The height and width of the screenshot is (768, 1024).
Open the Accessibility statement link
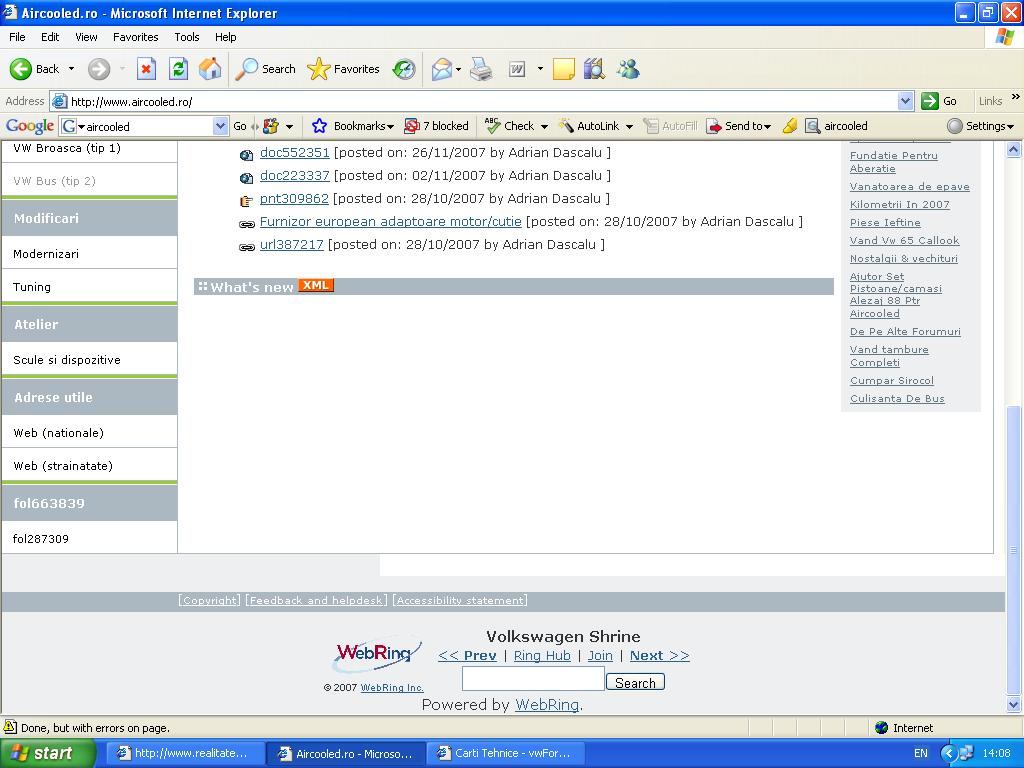pos(460,600)
